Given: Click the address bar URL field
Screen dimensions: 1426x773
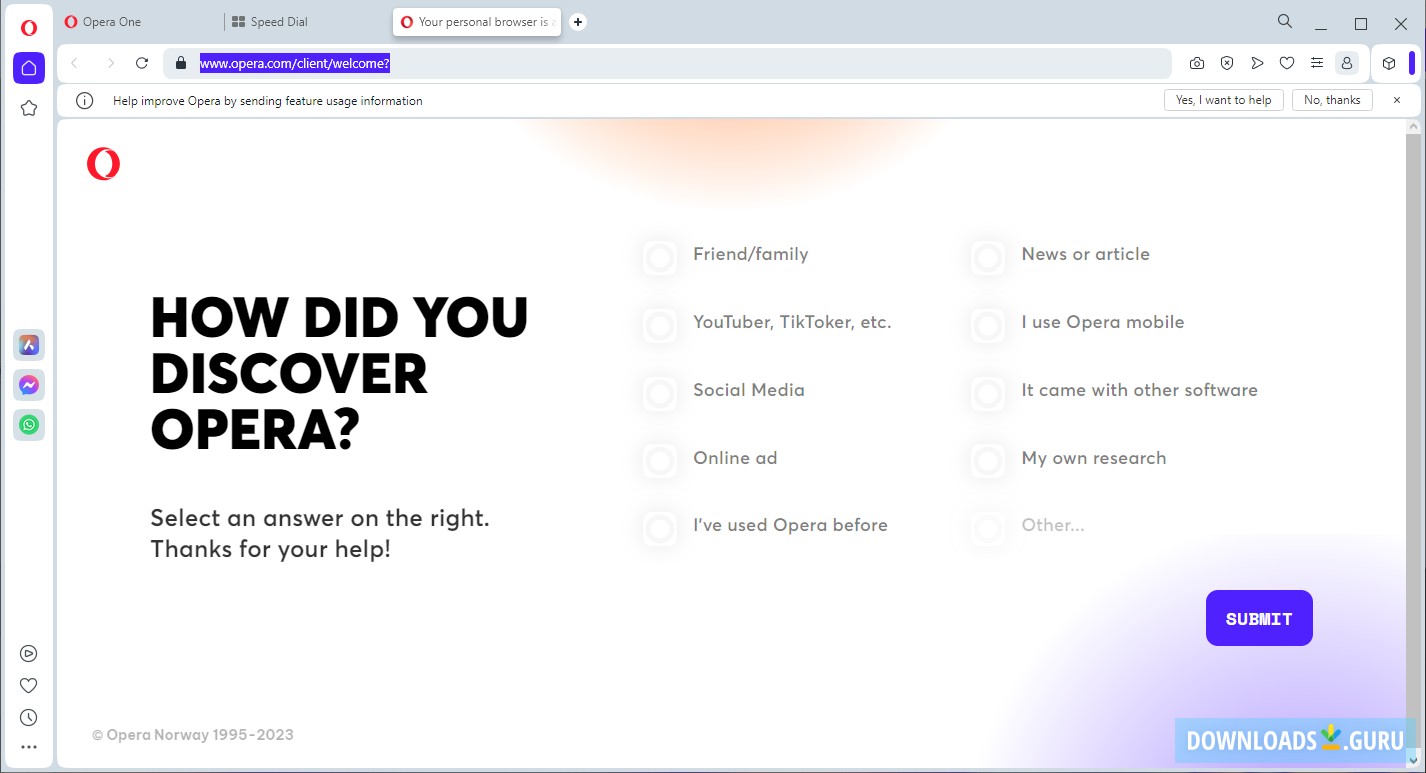Looking at the screenshot, I should tap(667, 63).
